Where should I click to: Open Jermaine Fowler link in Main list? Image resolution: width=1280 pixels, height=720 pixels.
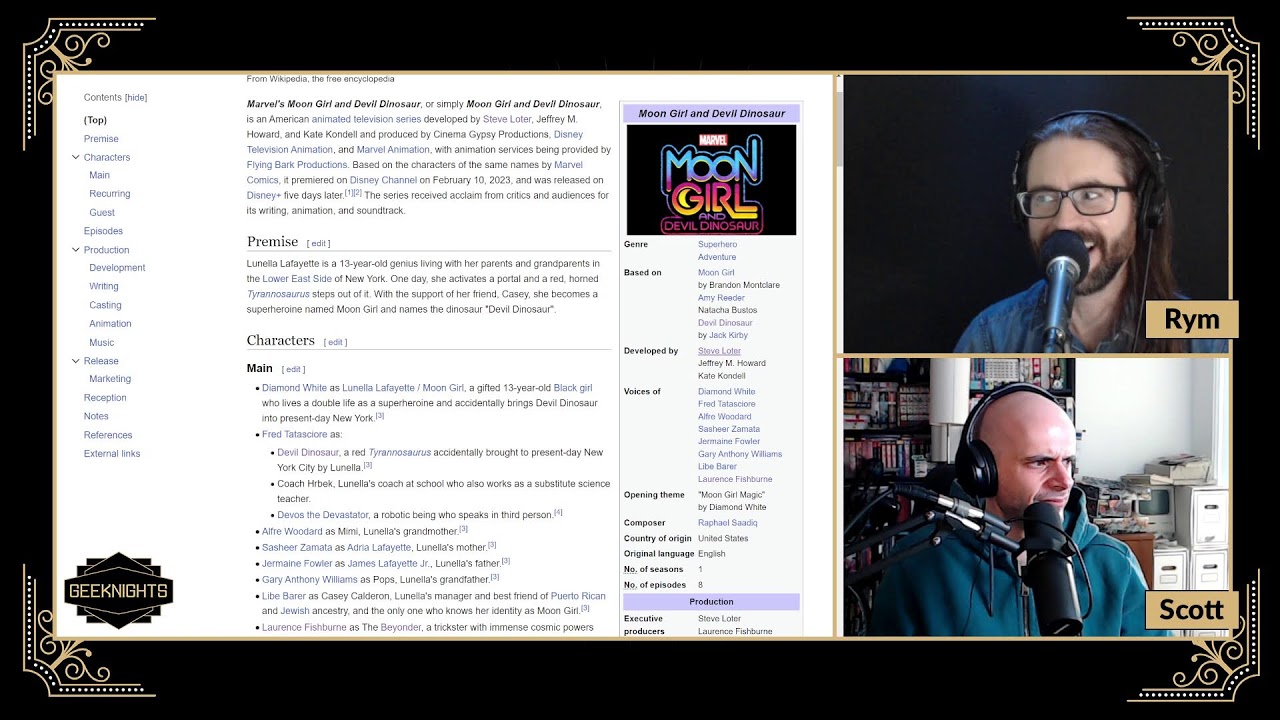click(297, 564)
